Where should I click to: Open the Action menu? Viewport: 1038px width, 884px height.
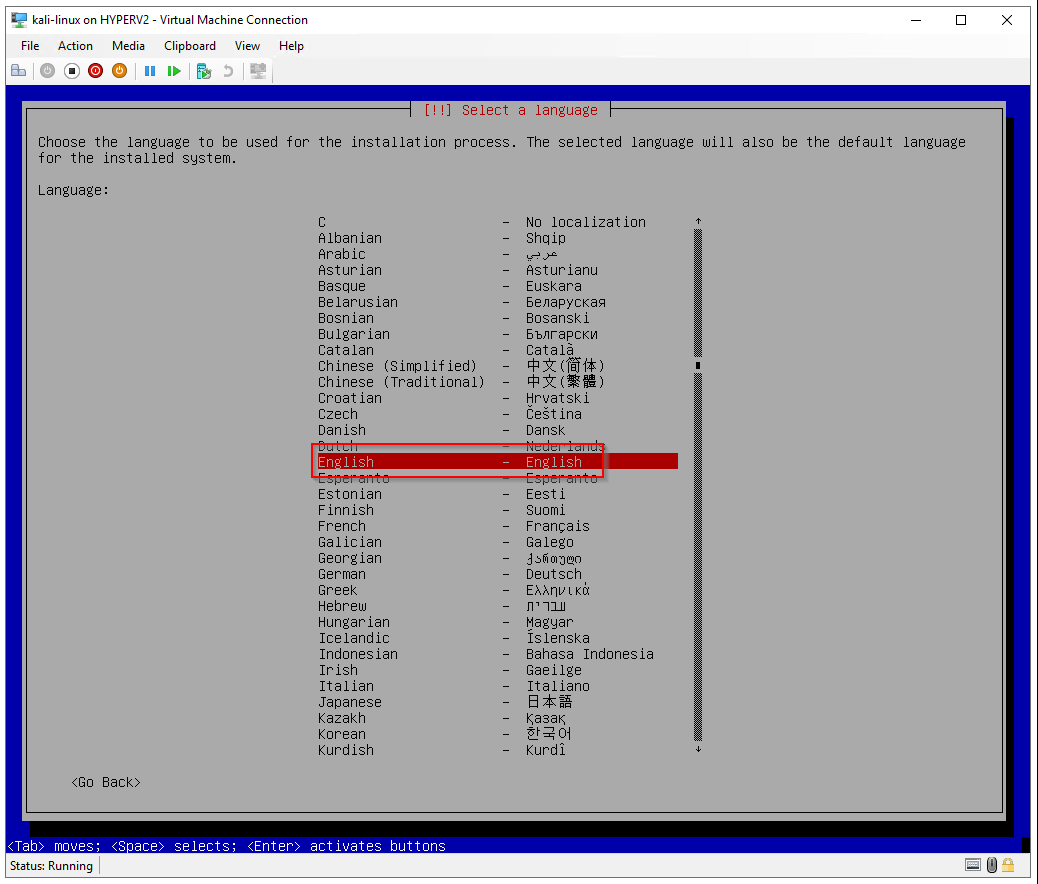pyautogui.click(x=75, y=46)
